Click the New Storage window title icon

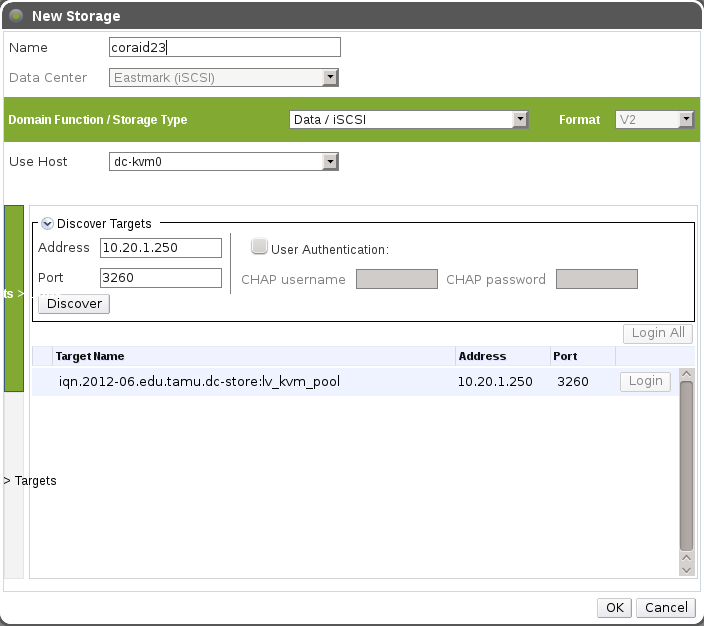15,15
